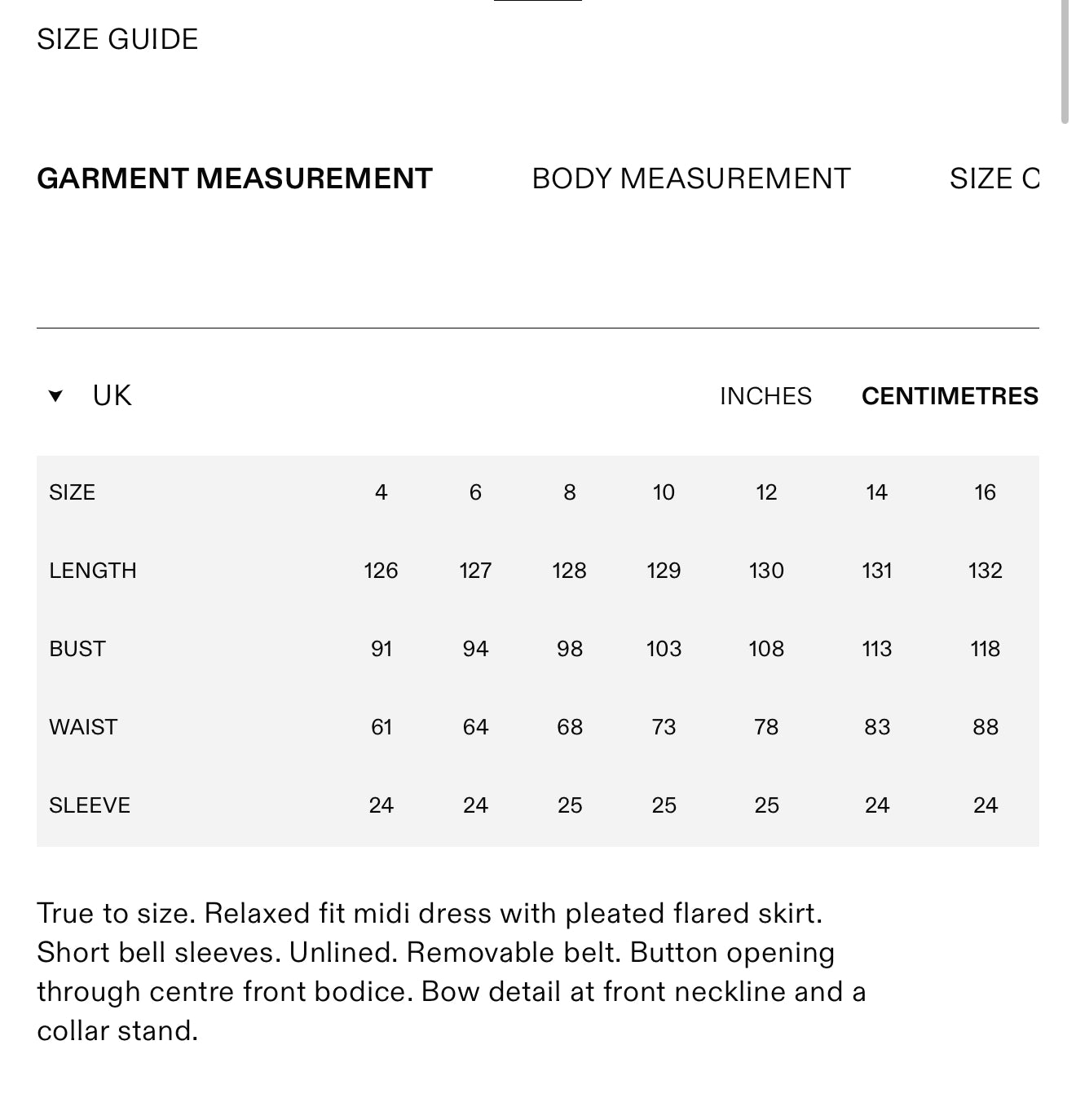The image size is (1076, 1120).
Task: Switch to the Body Measurement tab
Action: point(691,179)
